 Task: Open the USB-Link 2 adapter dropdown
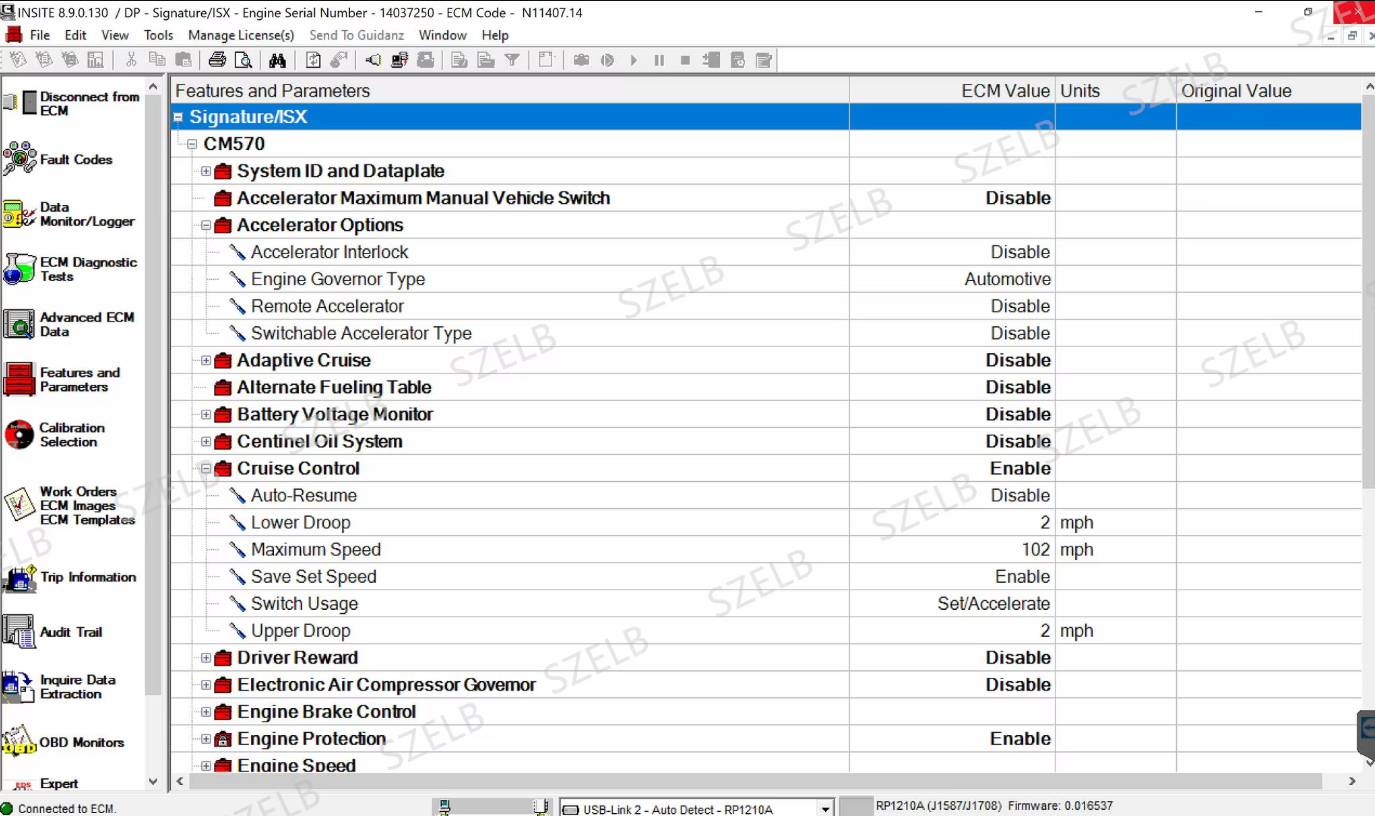tap(825, 808)
